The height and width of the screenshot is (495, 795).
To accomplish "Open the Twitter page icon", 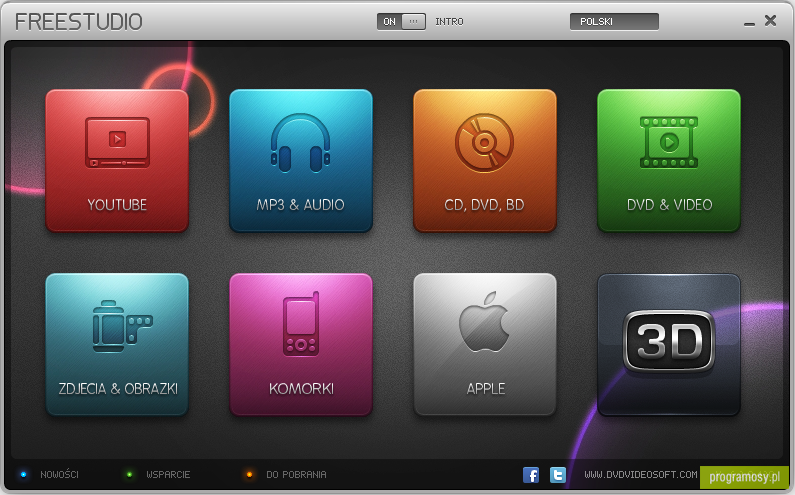I will point(558,475).
